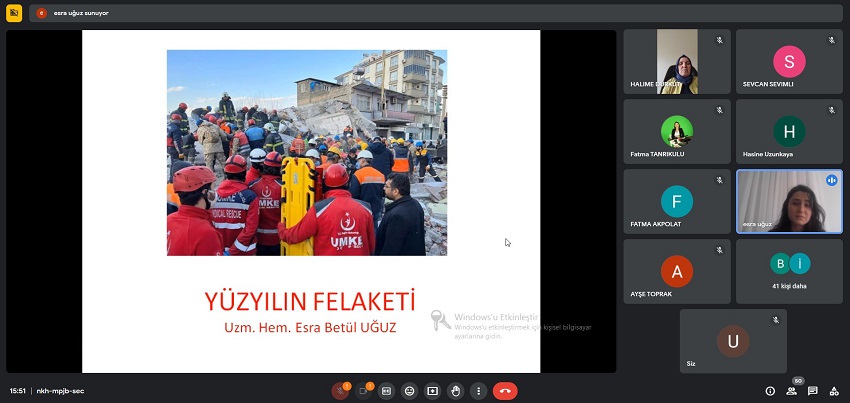Screen dimensions: 850x403
Task: Raise hand using the hand icon
Action: [x=456, y=391]
